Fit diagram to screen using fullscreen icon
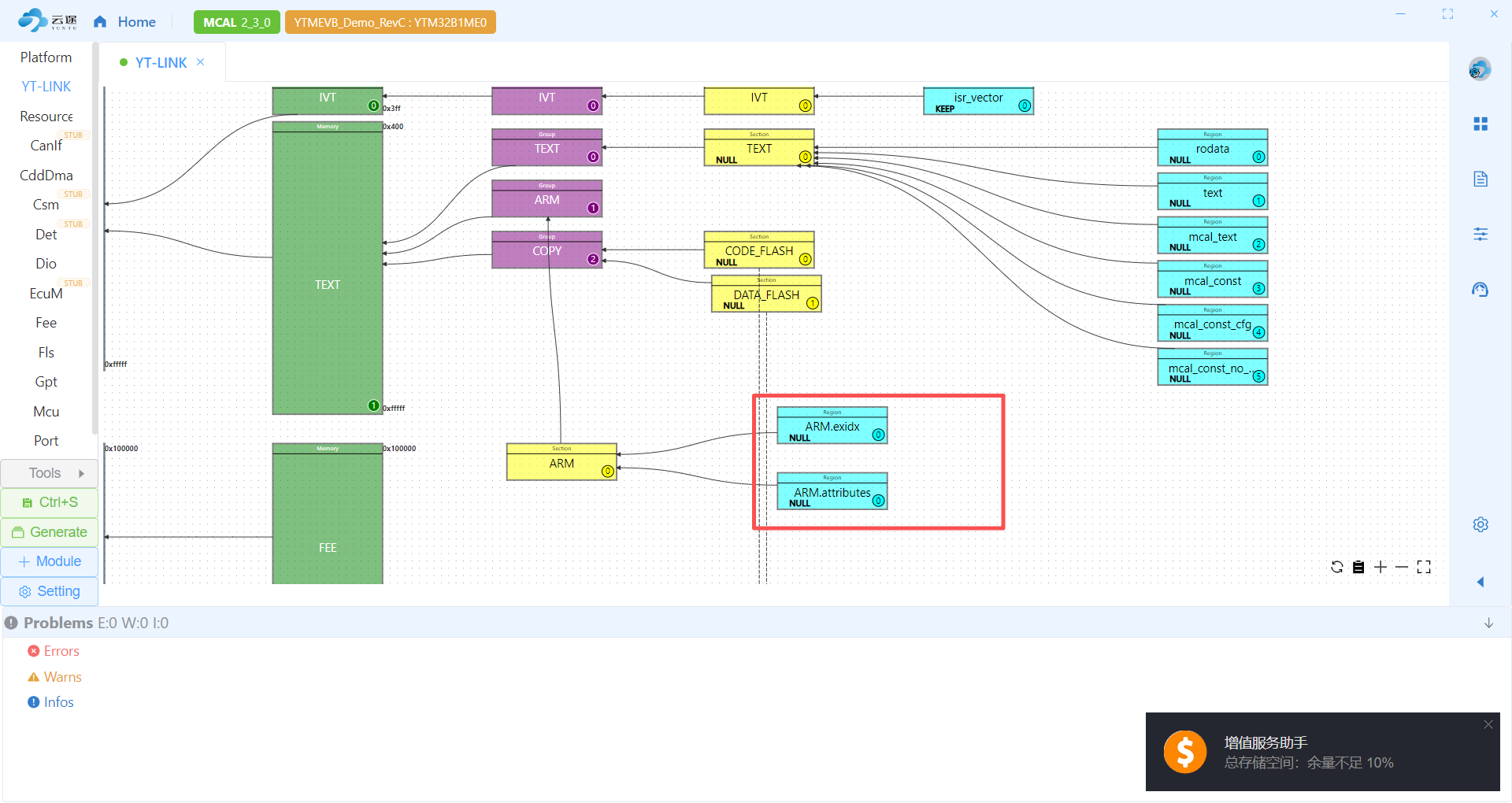This screenshot has height=803, width=1512. click(1424, 567)
